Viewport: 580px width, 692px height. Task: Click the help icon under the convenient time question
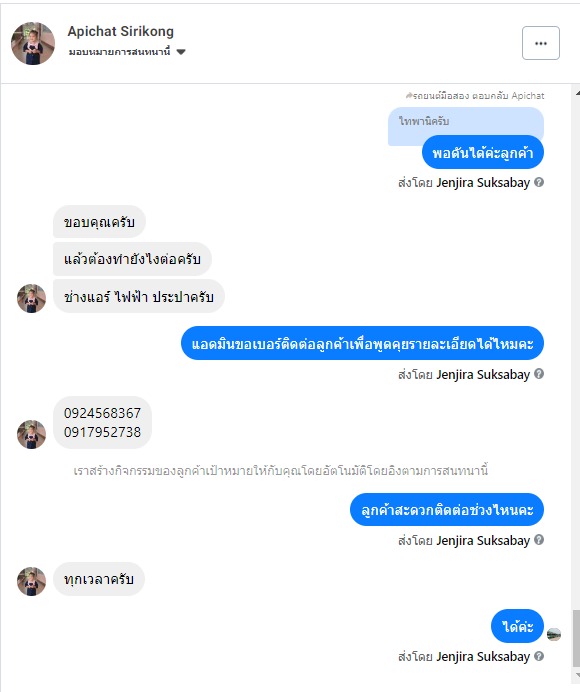[x=539, y=540]
